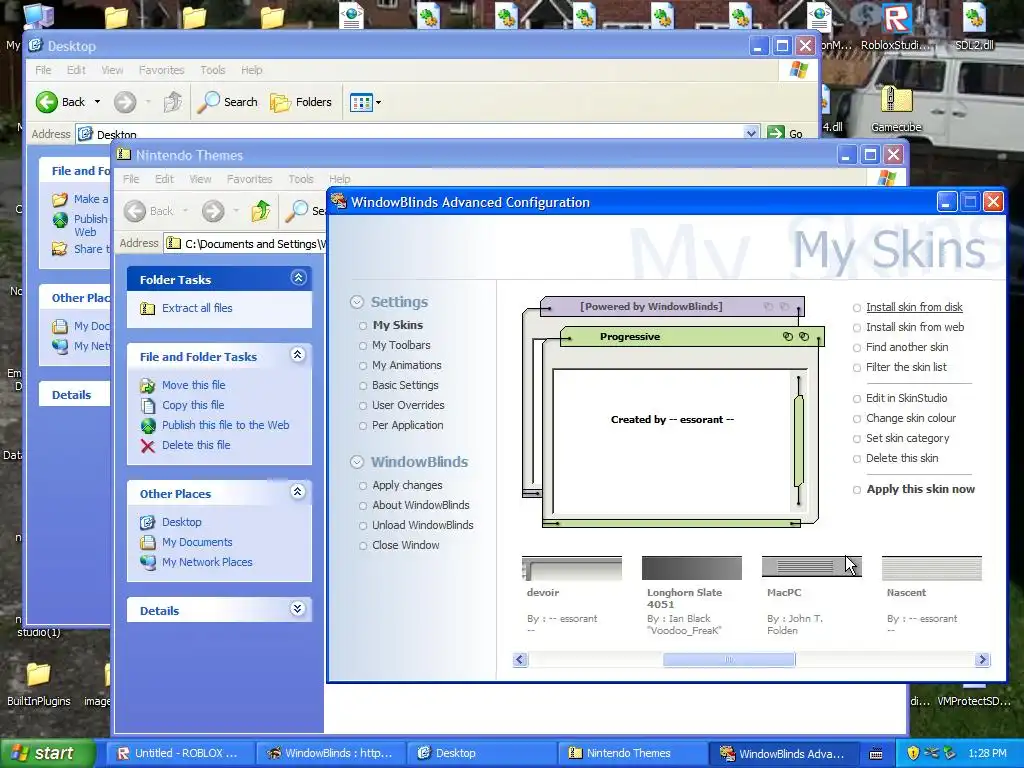This screenshot has width=1024, height=768.
Task: Collapse the File and Folder Tasks panel
Action: pos(298,355)
